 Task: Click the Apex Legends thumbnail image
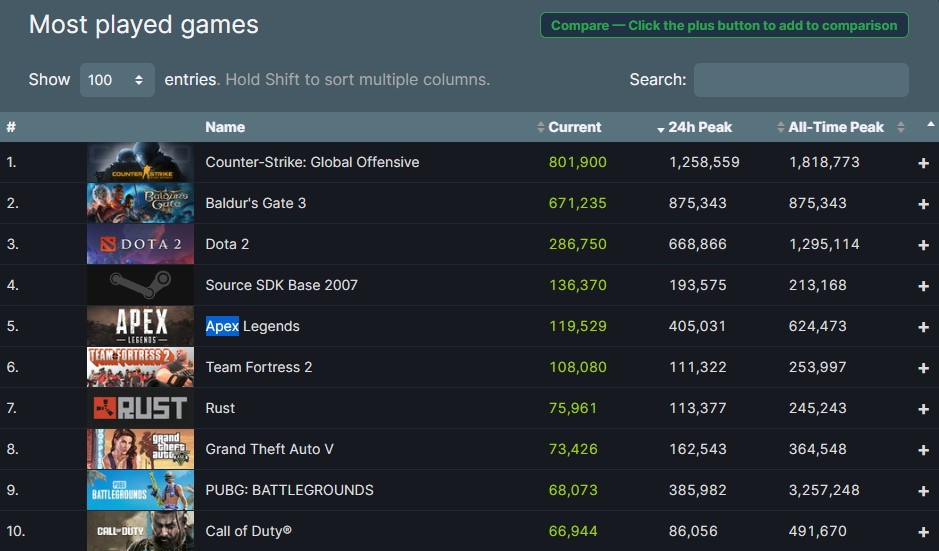point(140,326)
